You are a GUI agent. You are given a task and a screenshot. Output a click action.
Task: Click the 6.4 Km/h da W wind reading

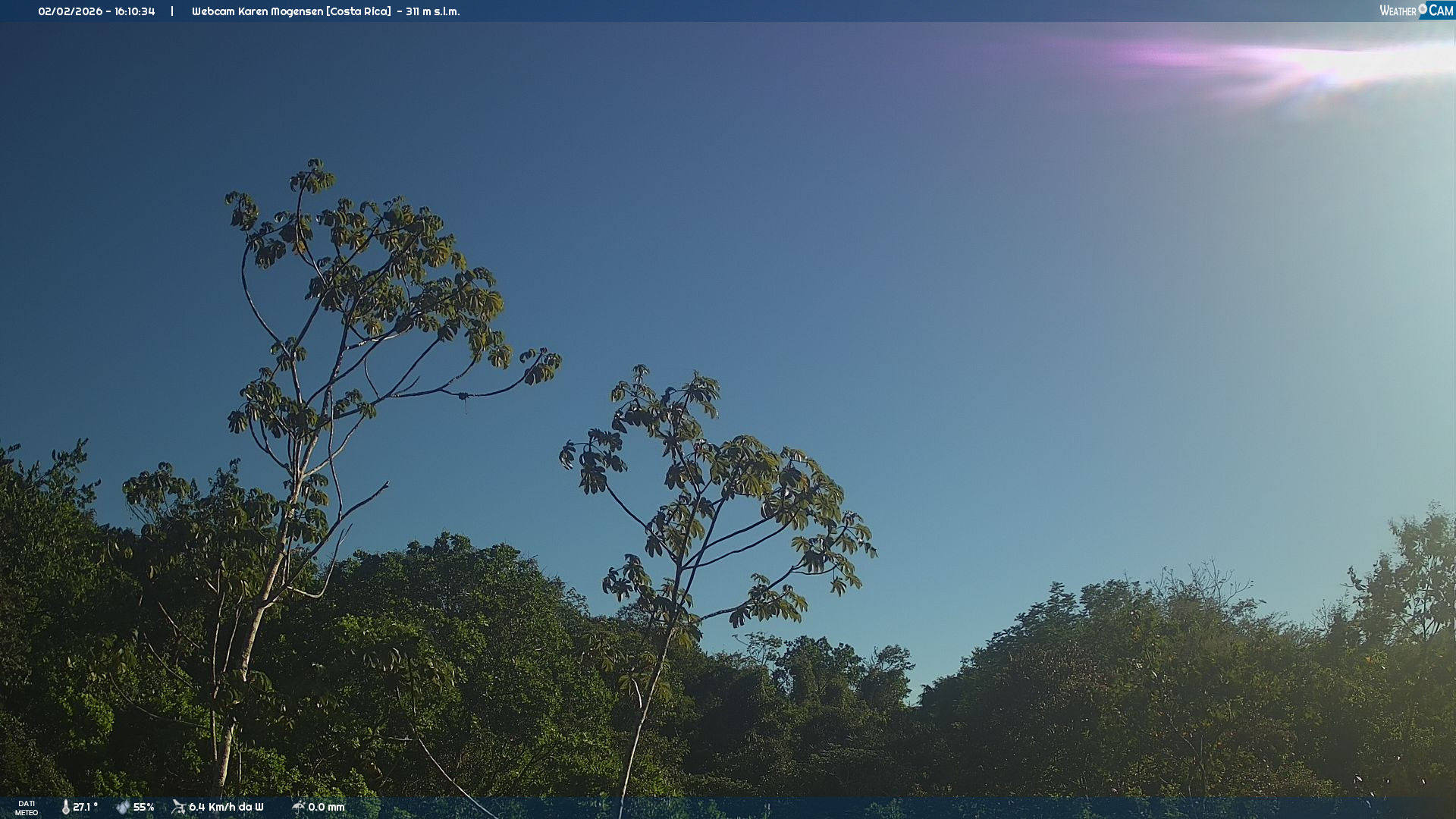point(226,807)
